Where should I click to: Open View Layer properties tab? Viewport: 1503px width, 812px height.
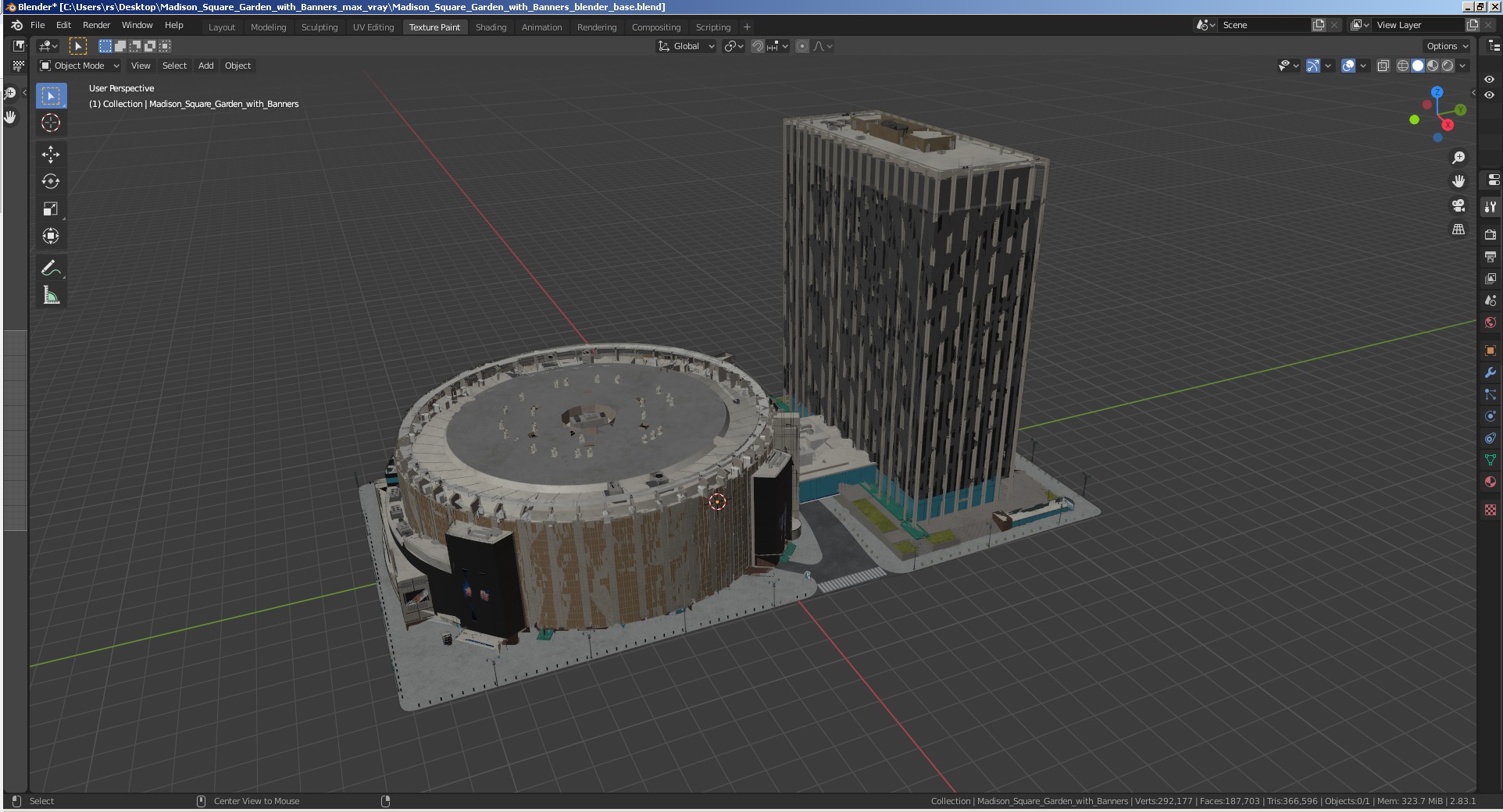1491,278
